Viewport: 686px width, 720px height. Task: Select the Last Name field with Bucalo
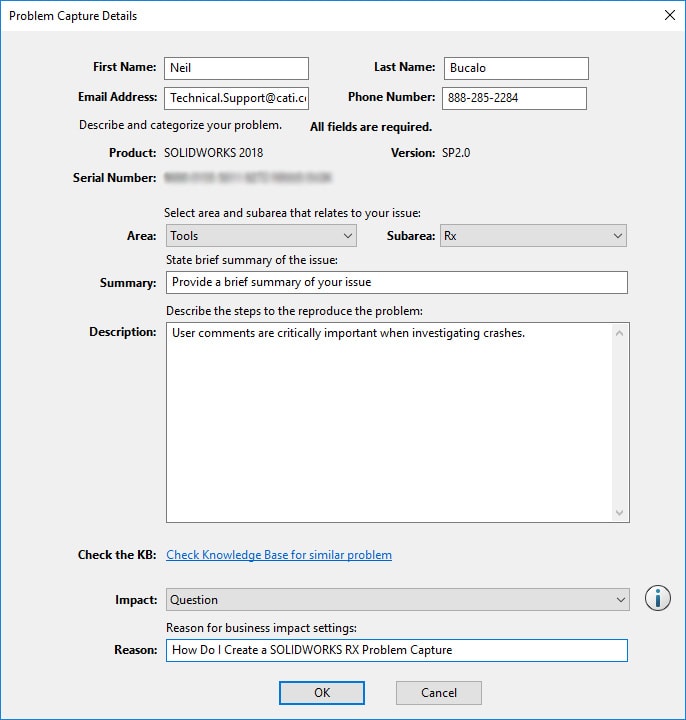point(516,68)
